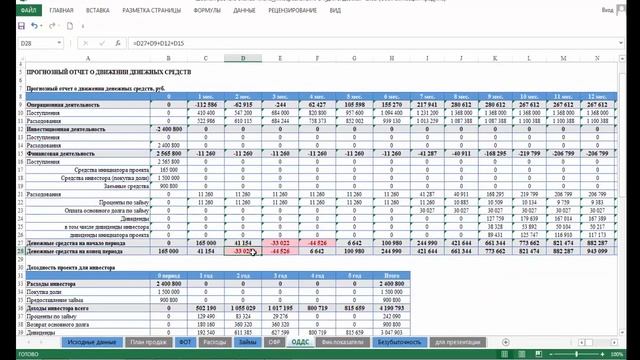Go to the План продаж sheet tab

click(148, 342)
